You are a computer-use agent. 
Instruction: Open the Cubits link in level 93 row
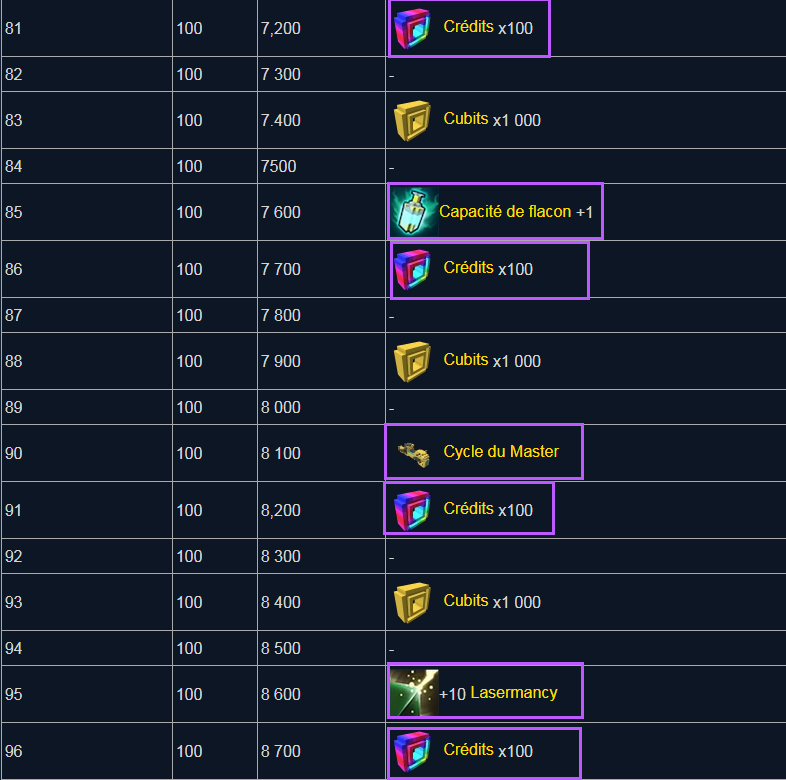click(x=466, y=601)
